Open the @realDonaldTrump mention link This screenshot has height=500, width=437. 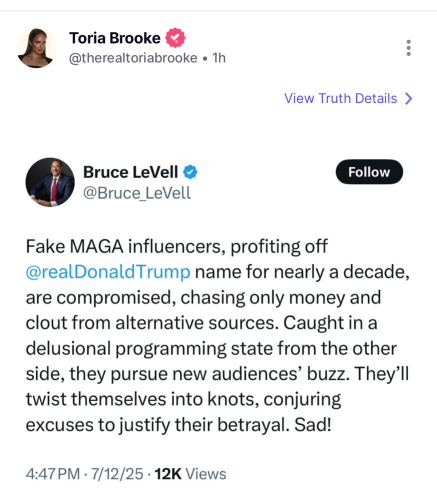coord(108,272)
